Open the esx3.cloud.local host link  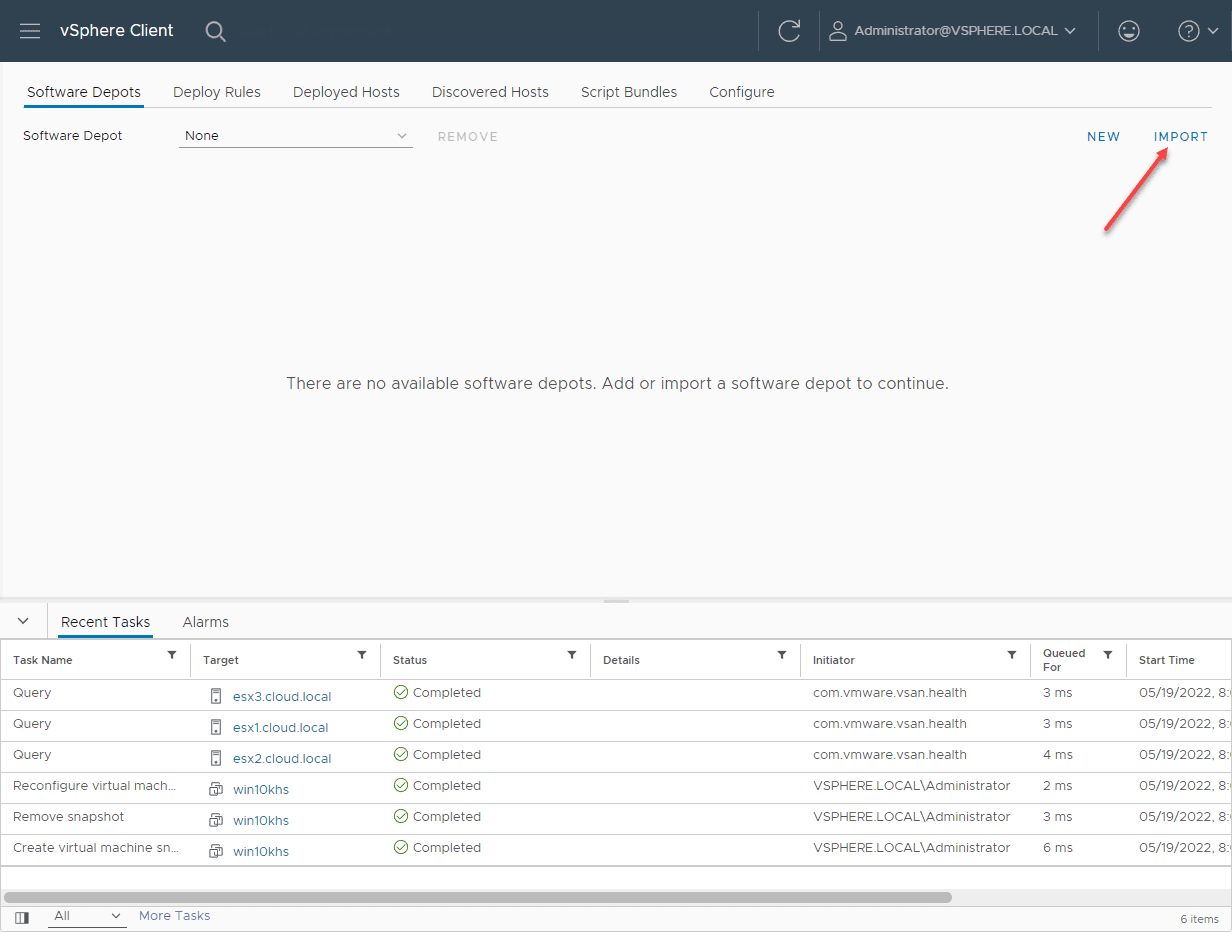pos(281,697)
